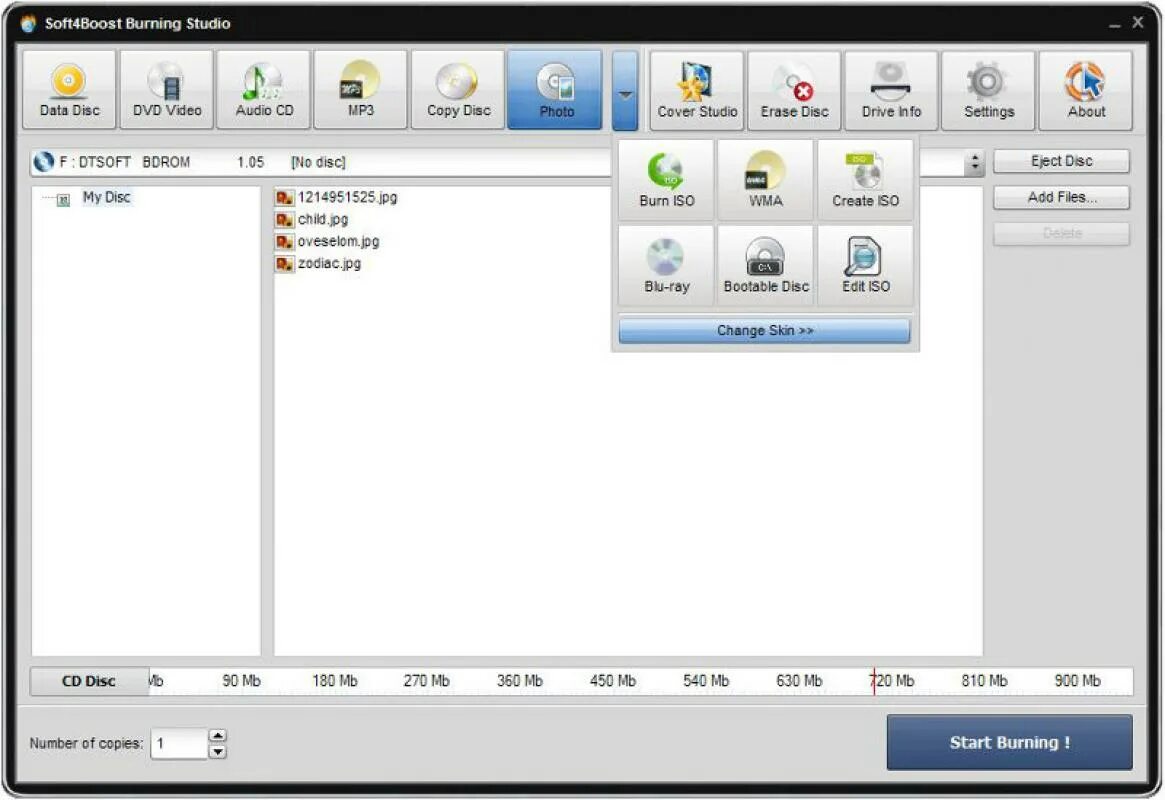Image resolution: width=1165 pixels, height=800 pixels.
Task: Collapse the more-tools dropdown arrow
Action: coord(625,91)
